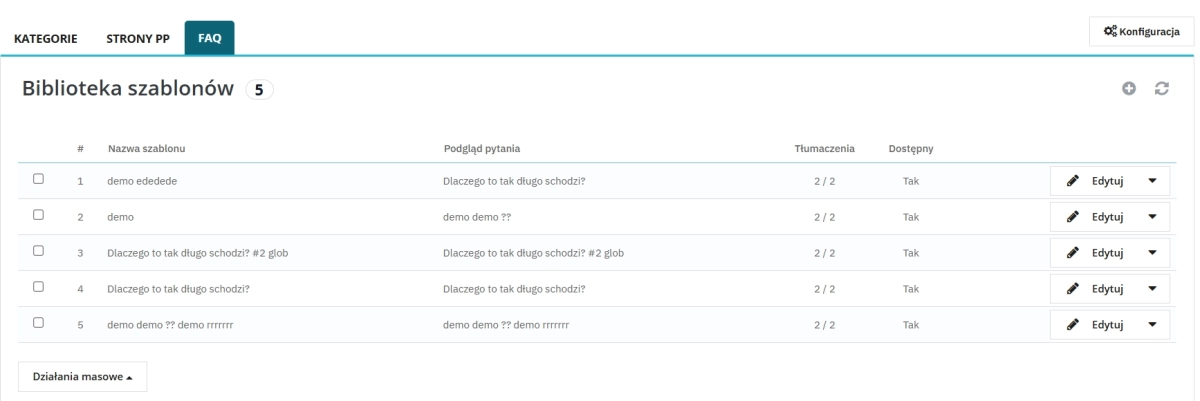This screenshot has height=401, width=1200.
Task: Open the Działania masowe bulk actions menu
Action: click(83, 377)
